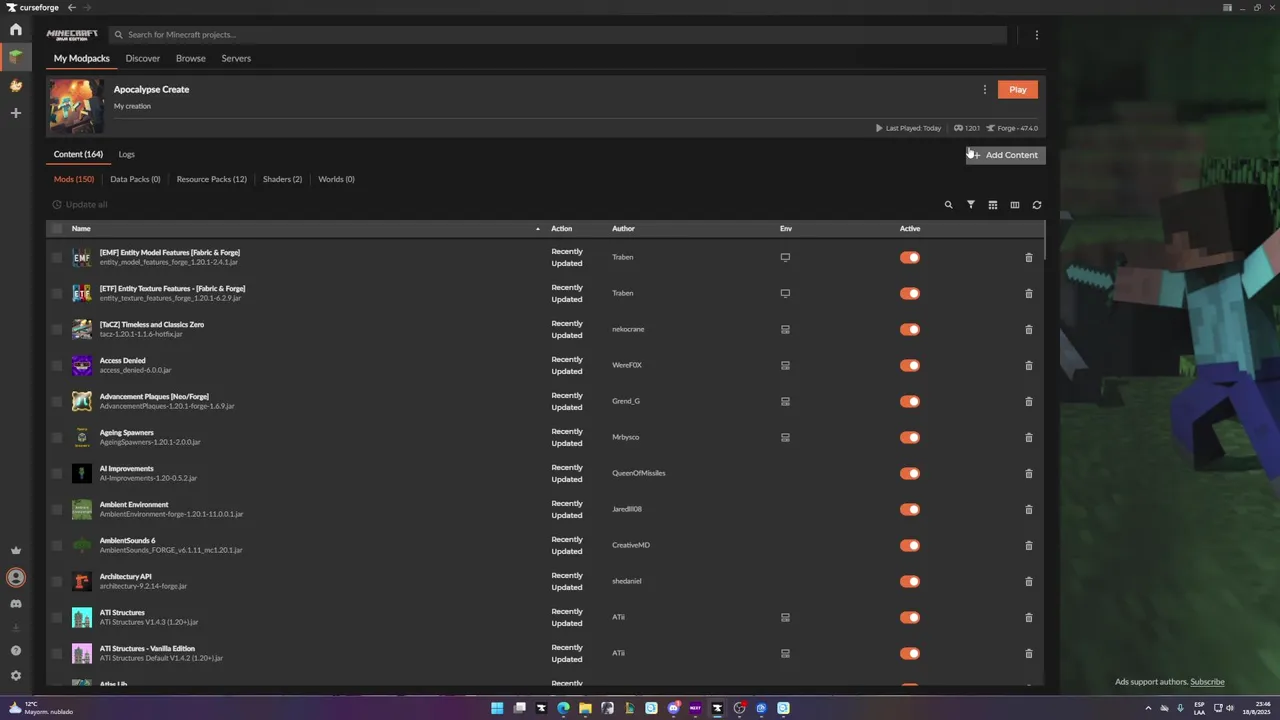1280x720 pixels.
Task: Delete the Access Denied mod via trash icon
Action: pyautogui.click(x=1028, y=365)
